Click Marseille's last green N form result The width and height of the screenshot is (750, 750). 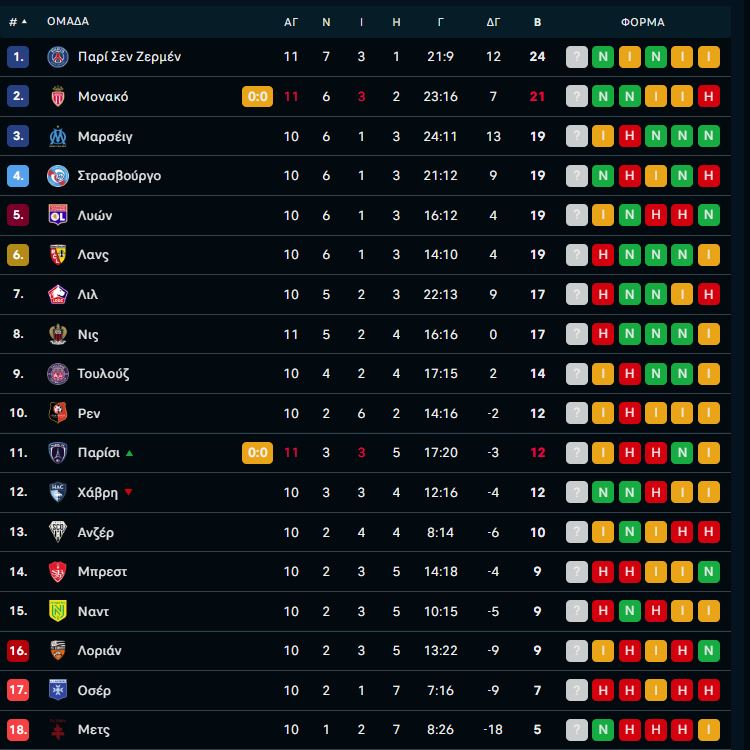click(x=708, y=136)
